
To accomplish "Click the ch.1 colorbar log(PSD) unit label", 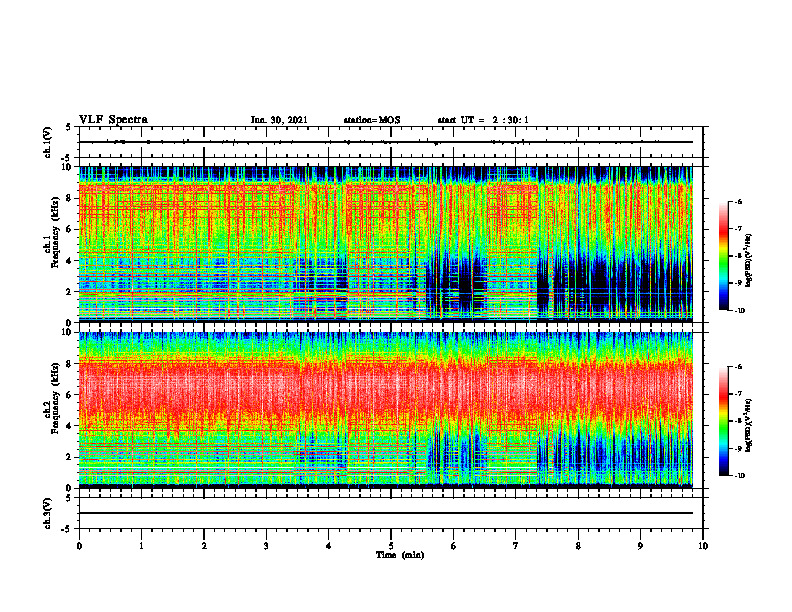I will click(749, 261).
